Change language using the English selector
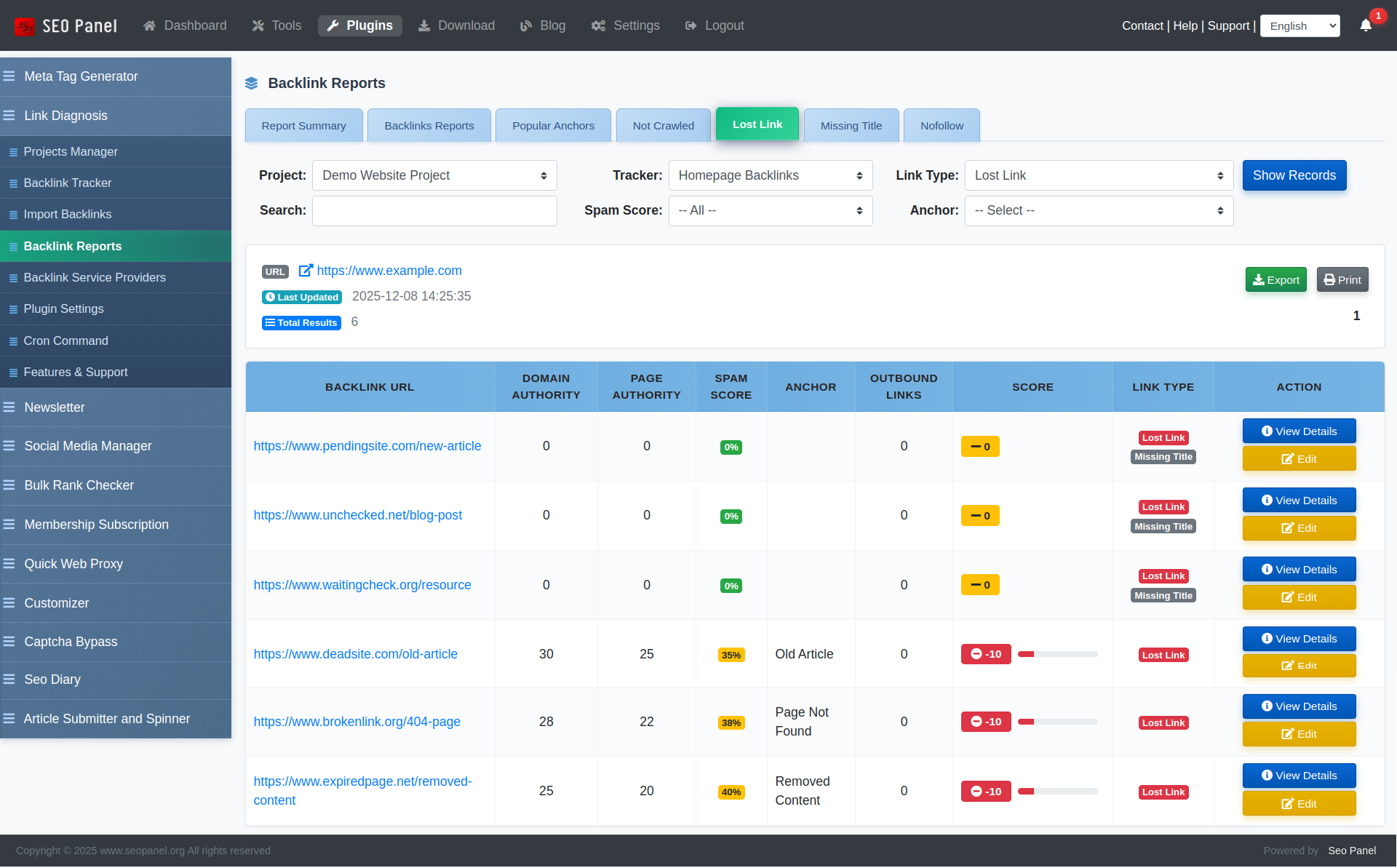Screen dimensions: 1397x868 pyautogui.click(x=1300, y=26)
